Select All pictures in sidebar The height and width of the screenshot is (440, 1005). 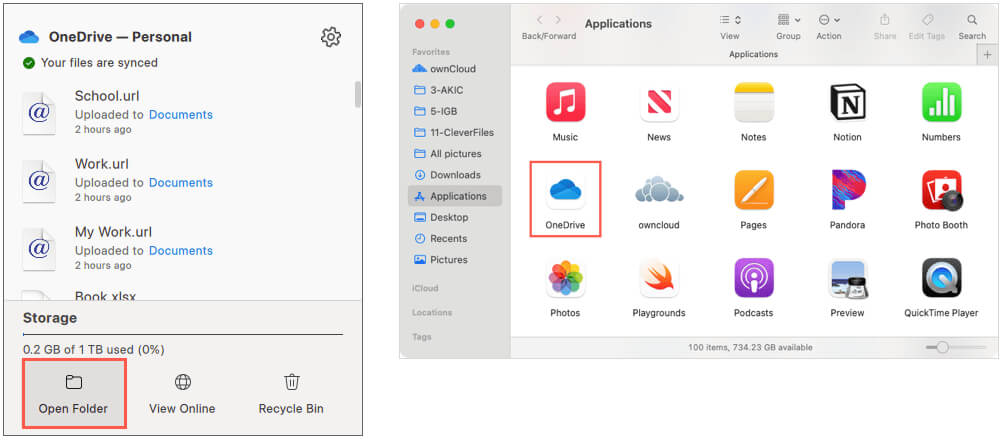point(453,153)
